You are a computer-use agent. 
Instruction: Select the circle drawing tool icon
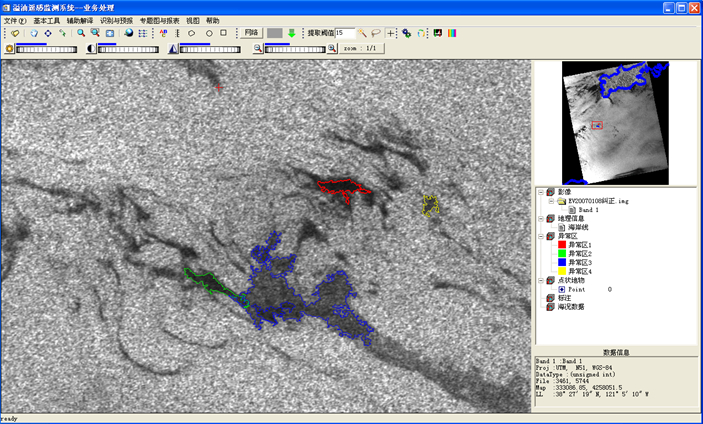coord(208,33)
